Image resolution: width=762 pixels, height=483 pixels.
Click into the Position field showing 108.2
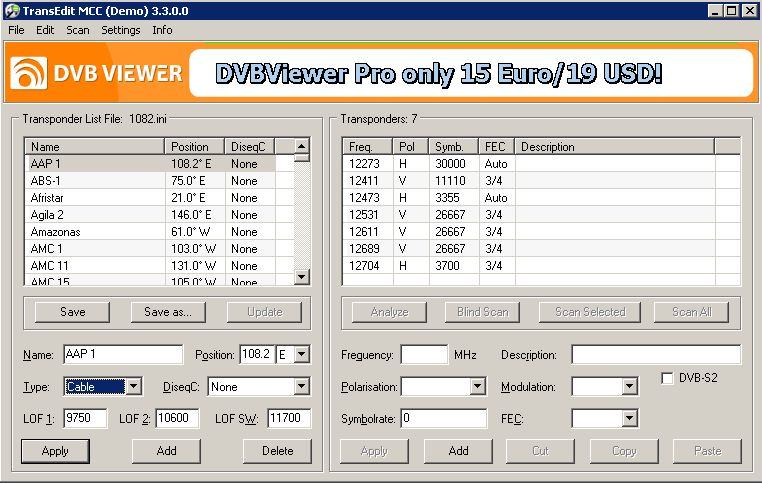point(258,355)
